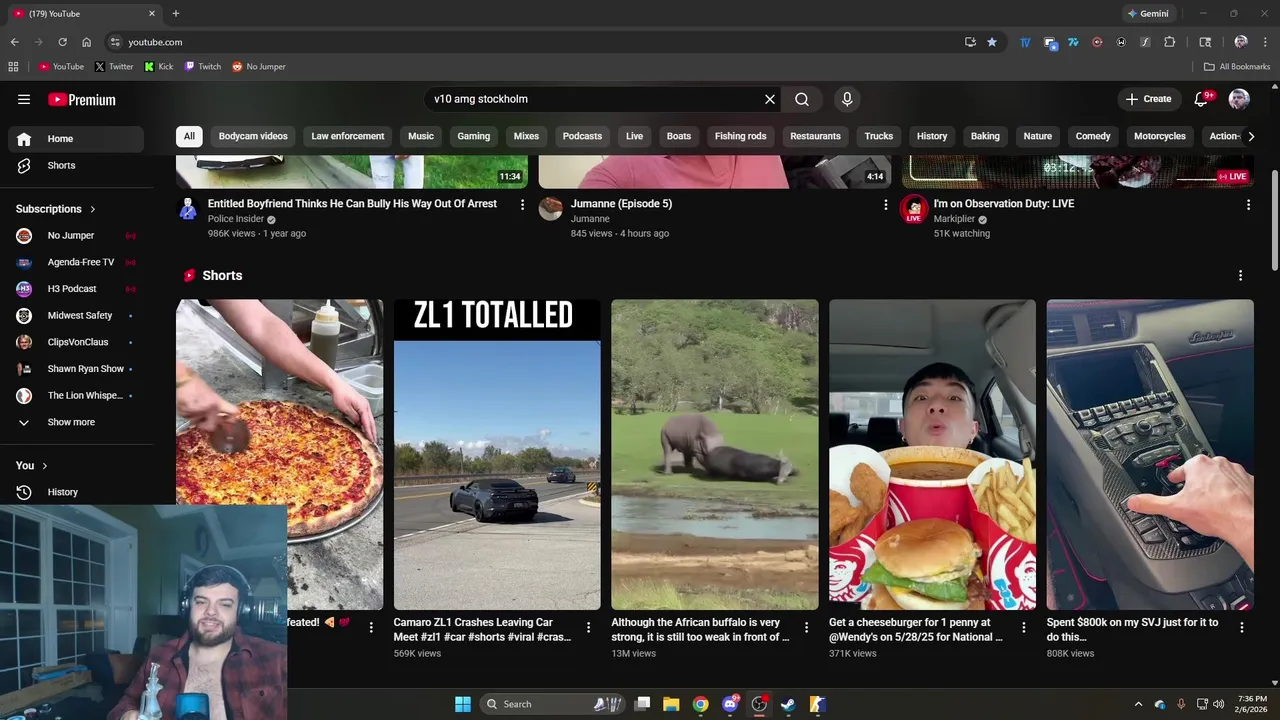
Task: Open the Police Insider channel avatar
Action: point(188,209)
